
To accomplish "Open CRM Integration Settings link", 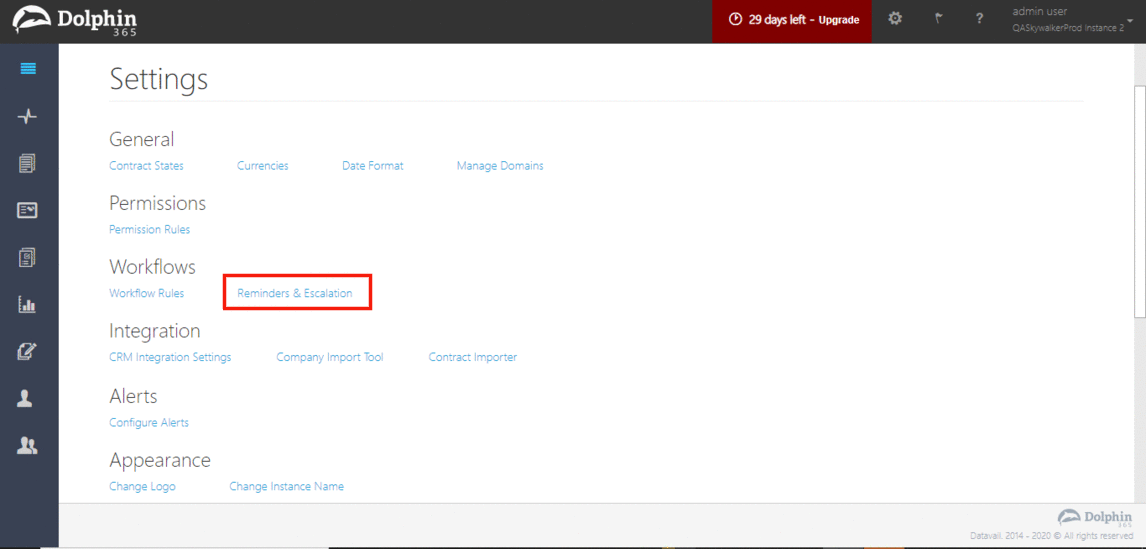I will coord(170,357).
